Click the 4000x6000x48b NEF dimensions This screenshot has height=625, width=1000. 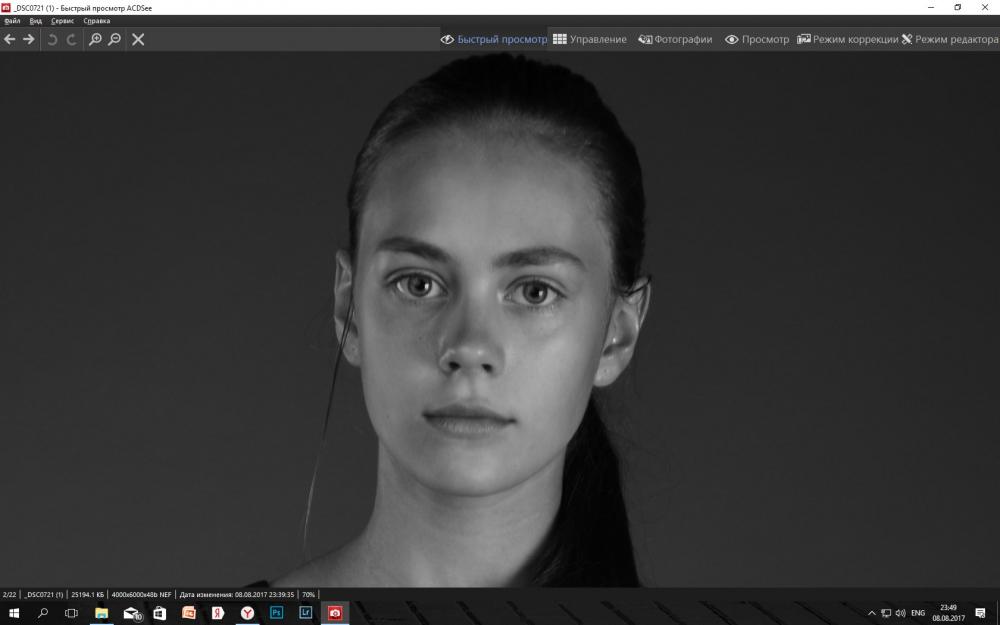click(x=142, y=594)
